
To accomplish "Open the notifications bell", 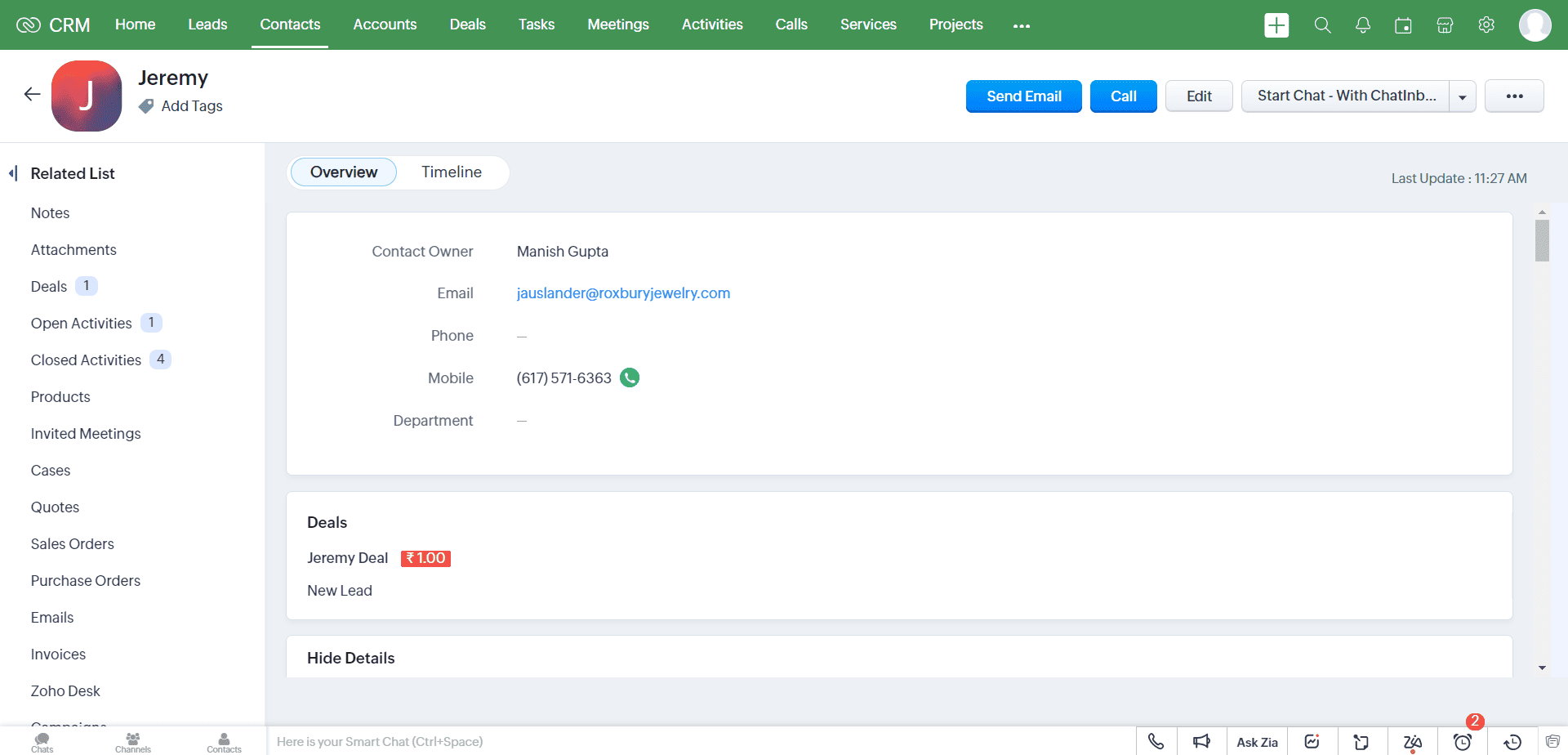I will 1363,25.
